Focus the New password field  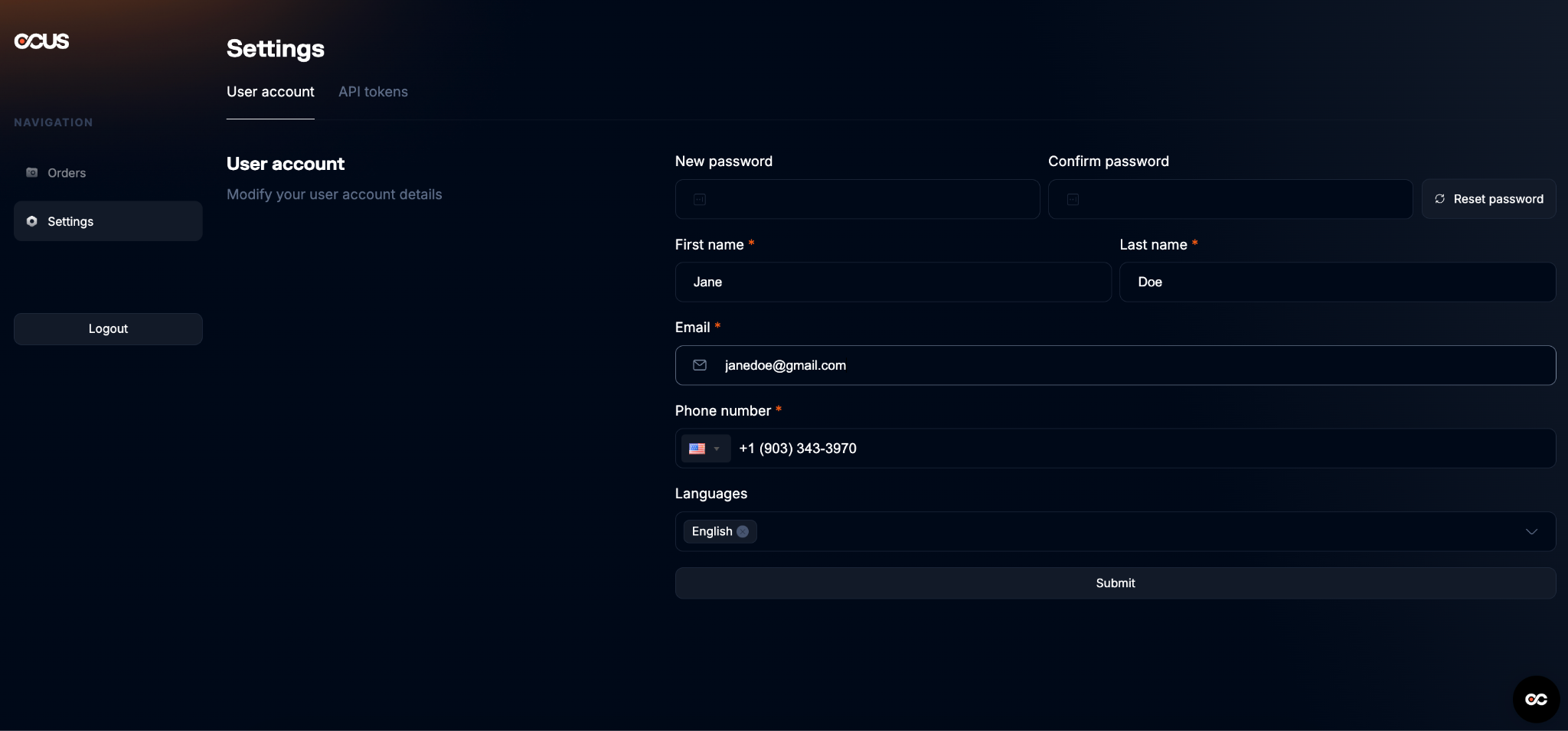pos(857,199)
